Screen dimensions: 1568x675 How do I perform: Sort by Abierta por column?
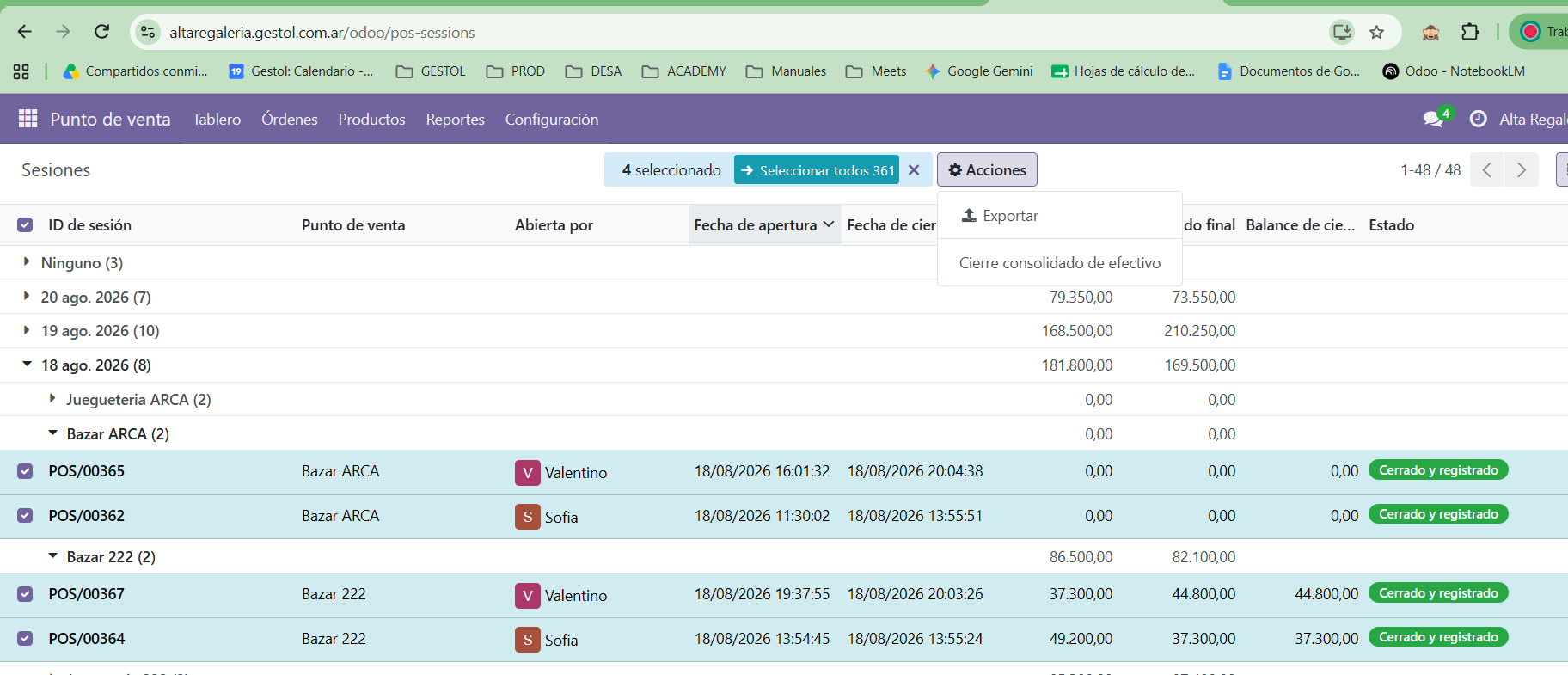click(554, 225)
